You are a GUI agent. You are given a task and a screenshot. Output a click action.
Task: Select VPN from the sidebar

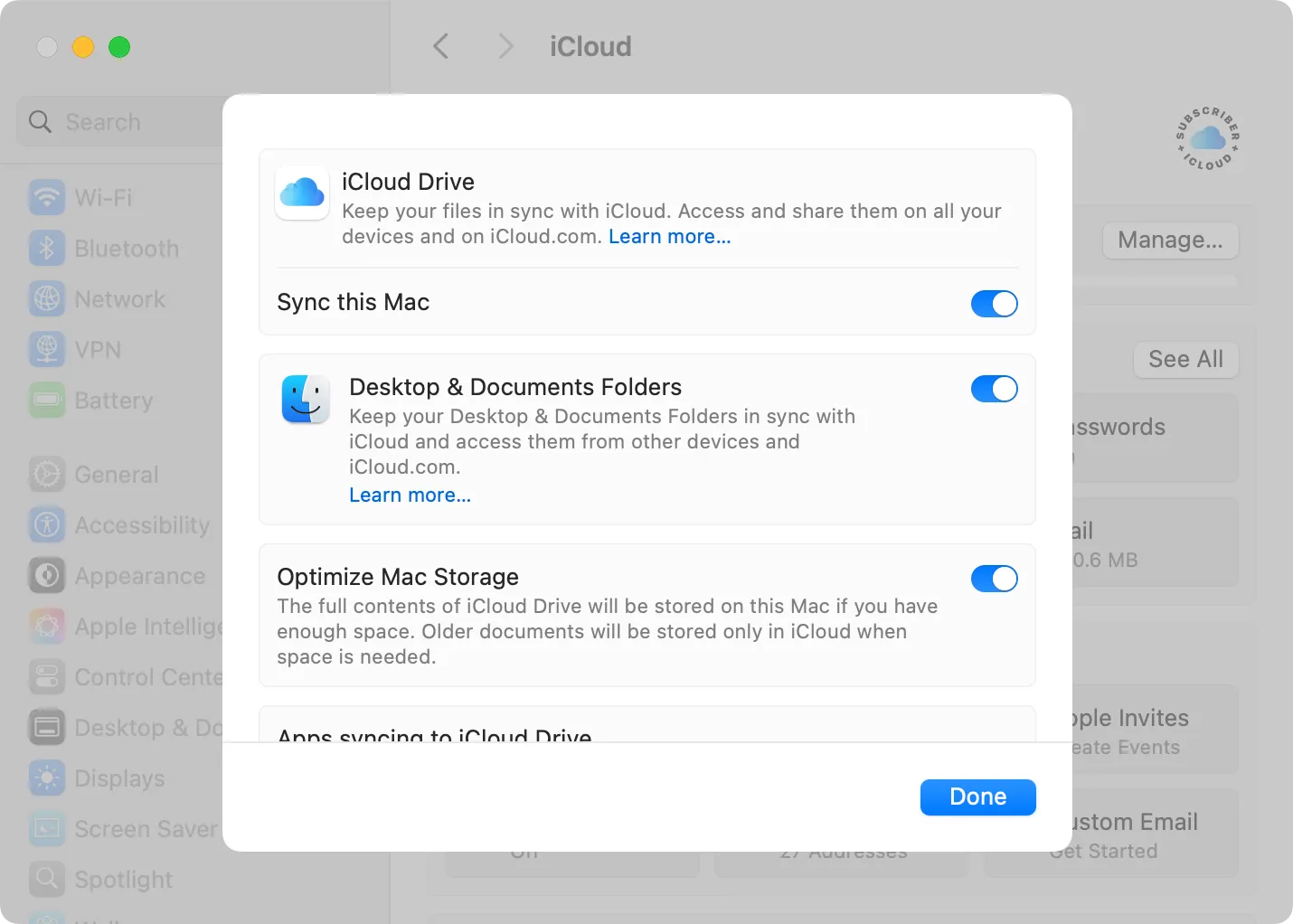[x=46, y=349]
